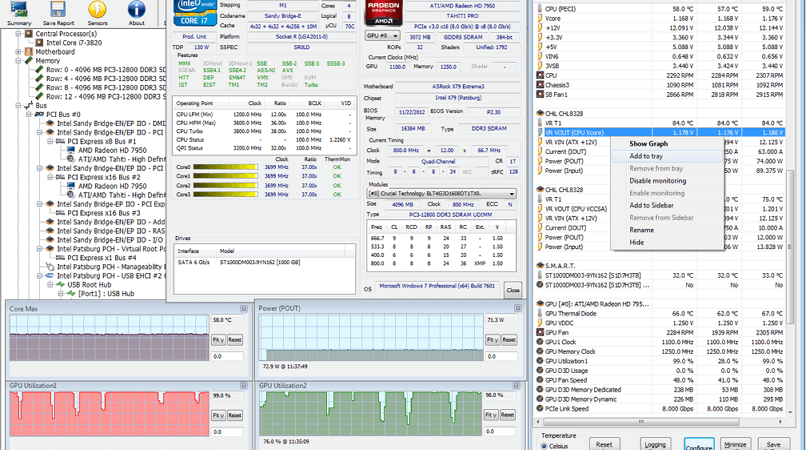Collapse the USB Root Hub node

[x=50, y=284]
